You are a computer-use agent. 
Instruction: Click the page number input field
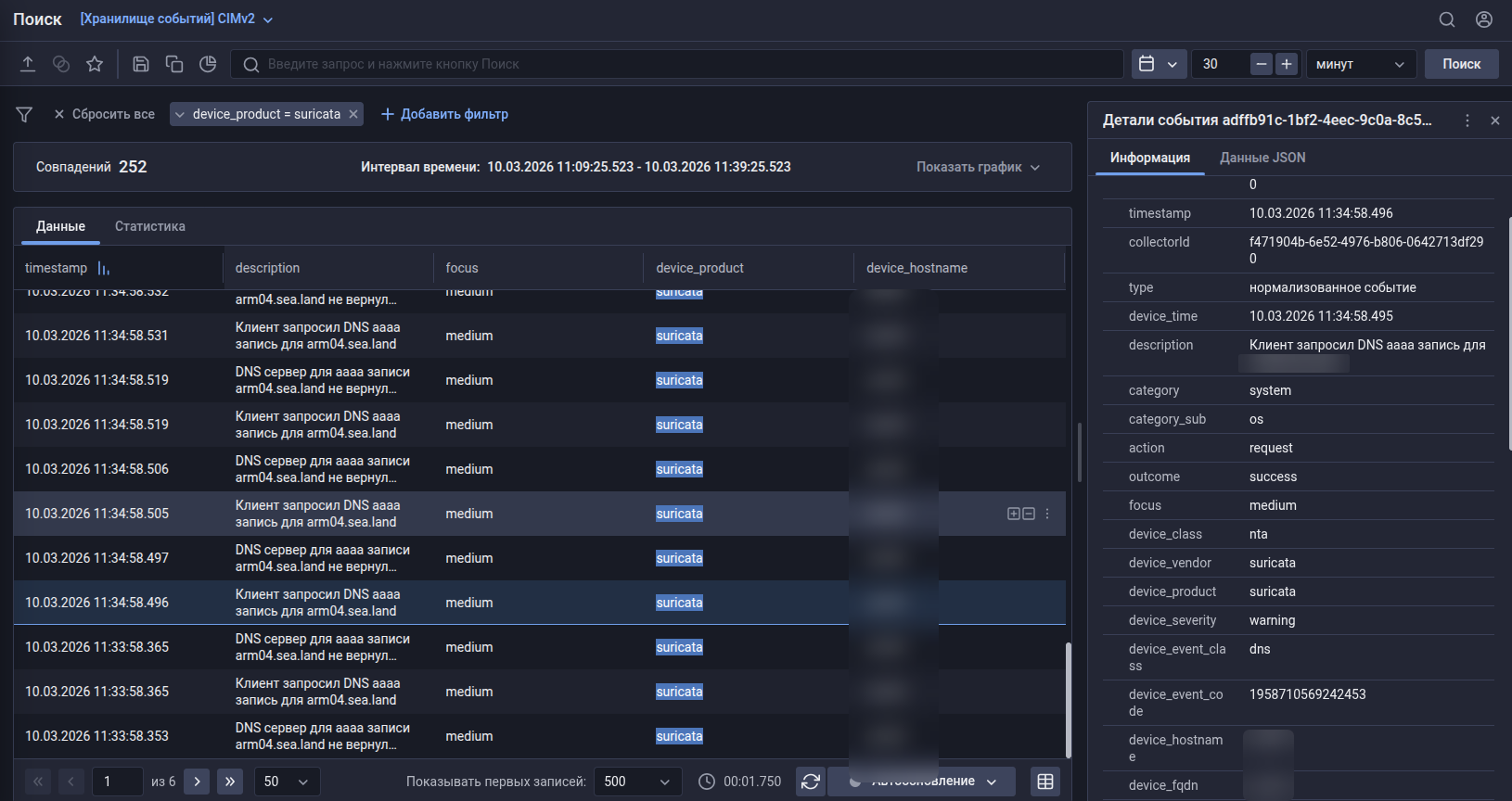coord(118,782)
